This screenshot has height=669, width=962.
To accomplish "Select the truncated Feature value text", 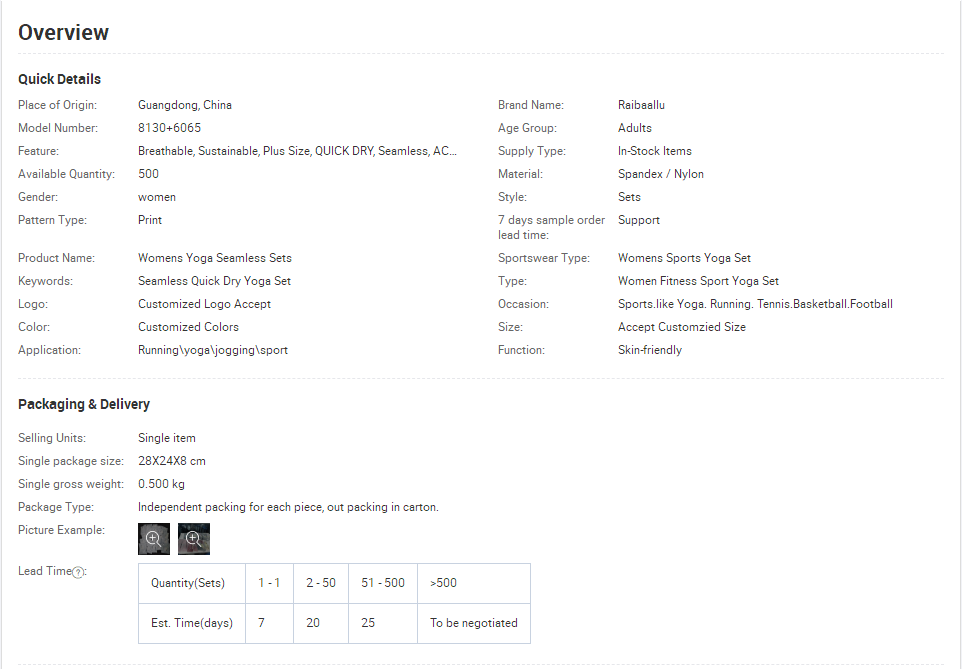I will (x=298, y=151).
